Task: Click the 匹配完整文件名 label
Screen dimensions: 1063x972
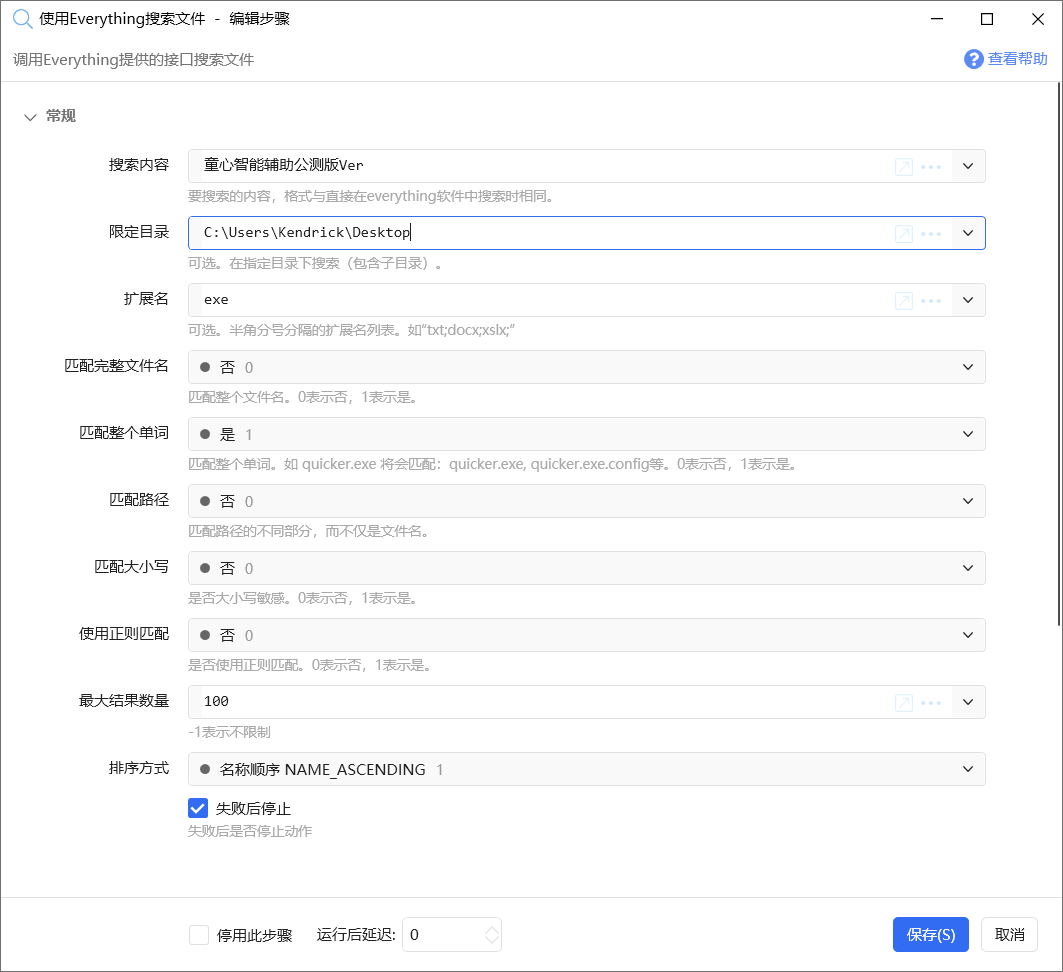Action: click(x=117, y=366)
